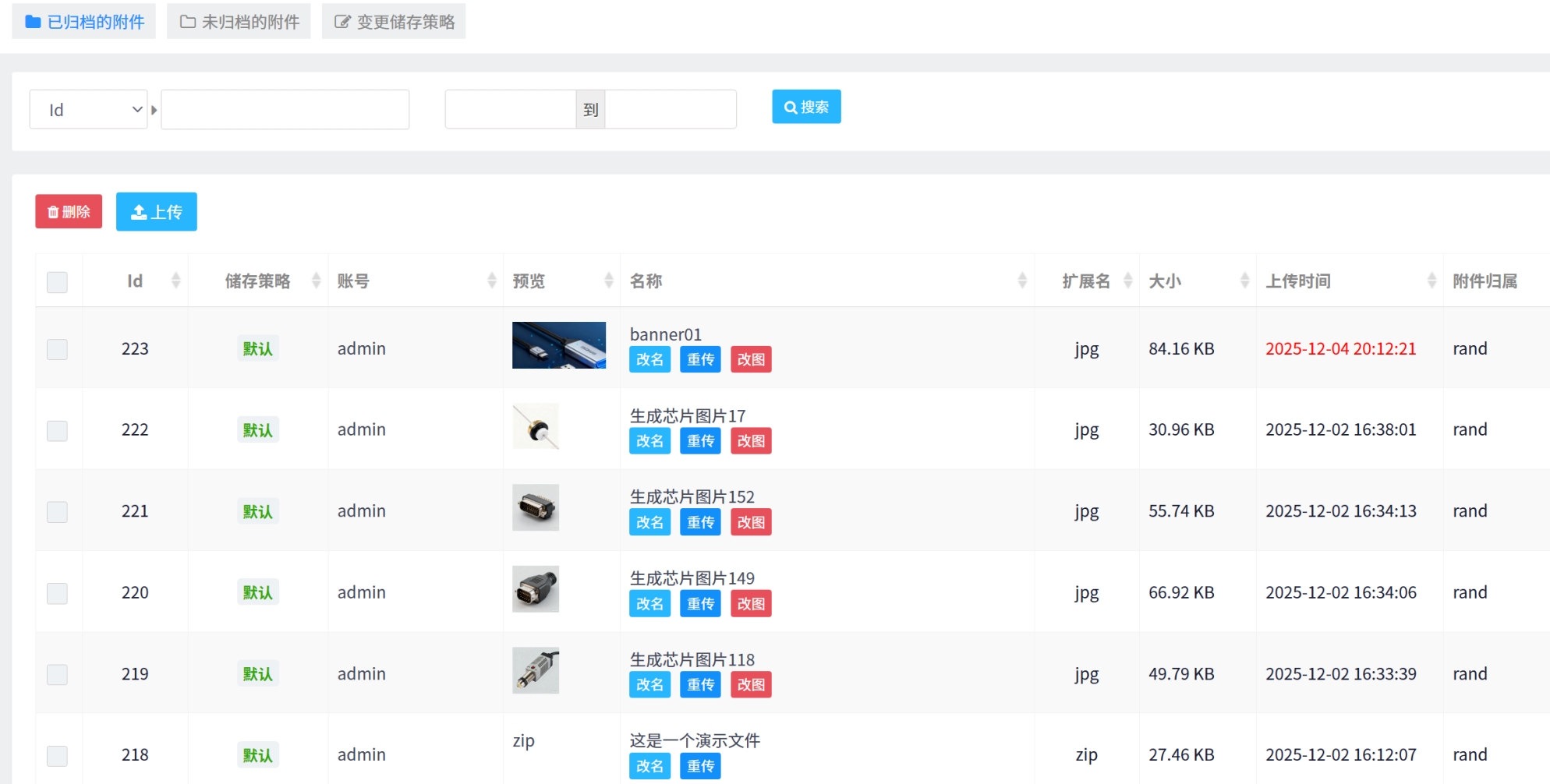Sort table by Id column arrows
The image size is (1550, 784).
[x=175, y=281]
